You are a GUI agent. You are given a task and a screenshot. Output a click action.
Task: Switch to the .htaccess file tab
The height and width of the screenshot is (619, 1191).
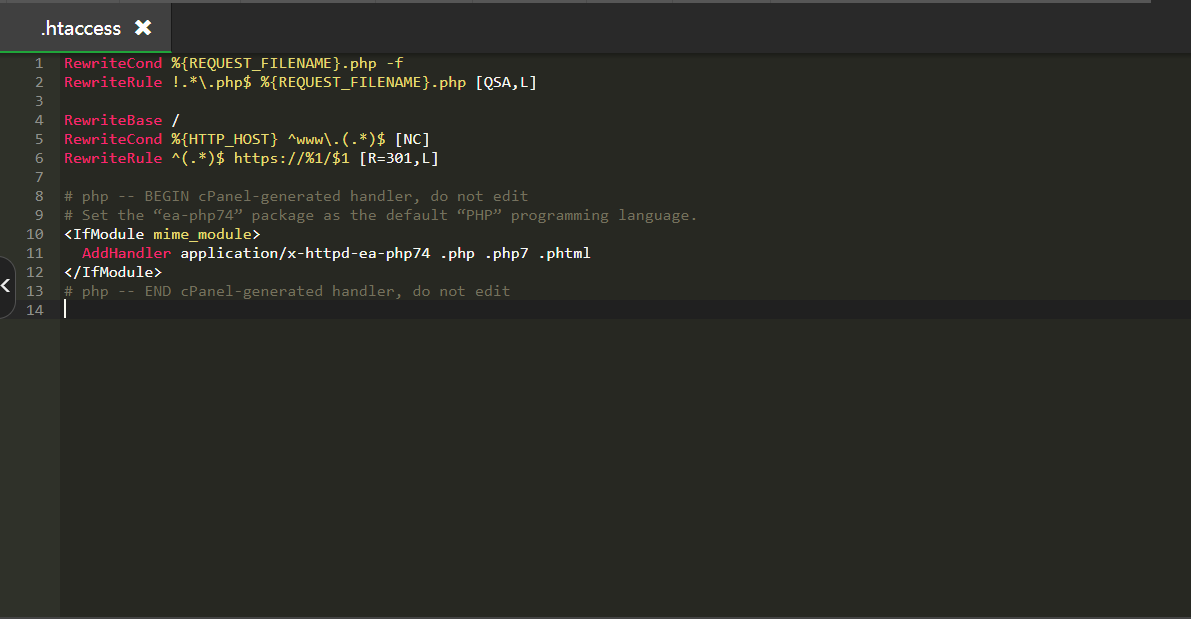80,29
